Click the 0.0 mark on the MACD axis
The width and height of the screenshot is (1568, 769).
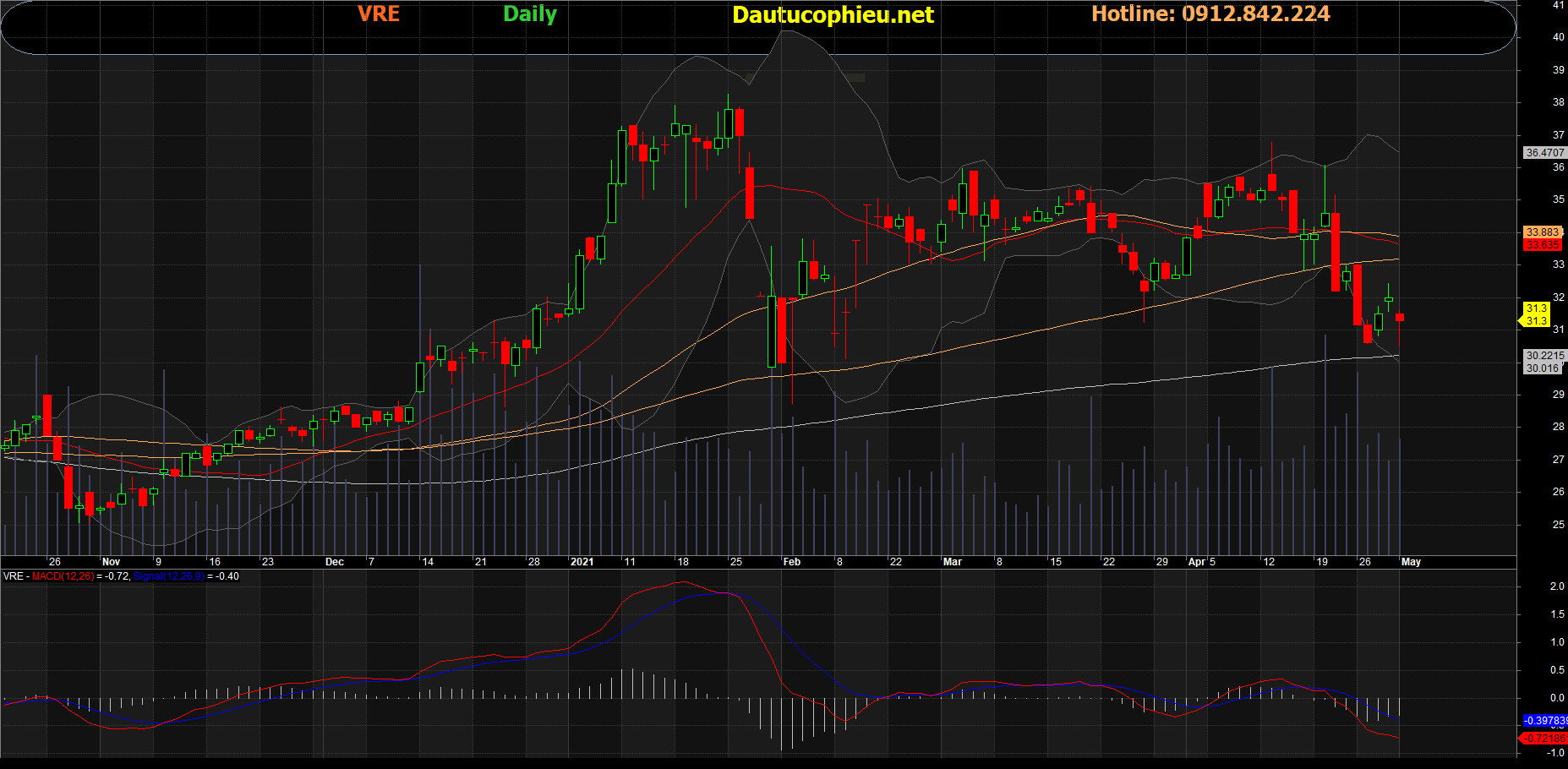pyautogui.click(x=1557, y=698)
